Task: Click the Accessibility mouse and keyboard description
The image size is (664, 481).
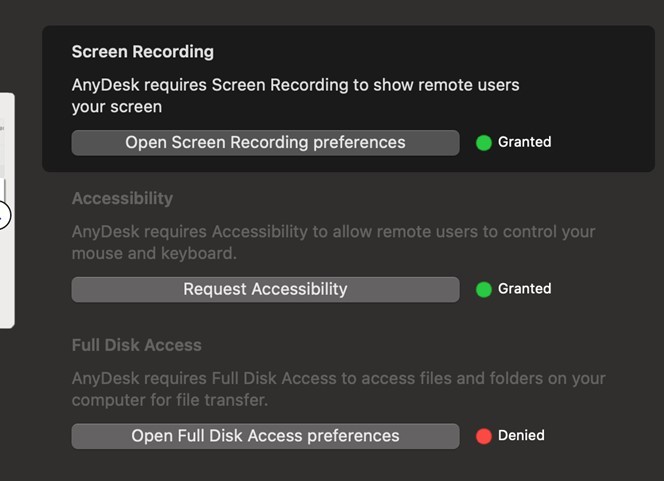Action: (333, 242)
